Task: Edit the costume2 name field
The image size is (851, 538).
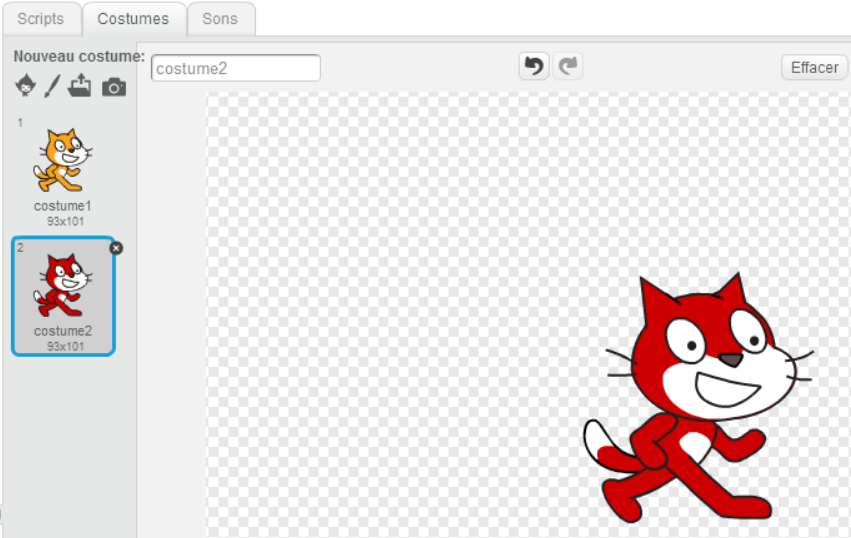Action: point(236,68)
